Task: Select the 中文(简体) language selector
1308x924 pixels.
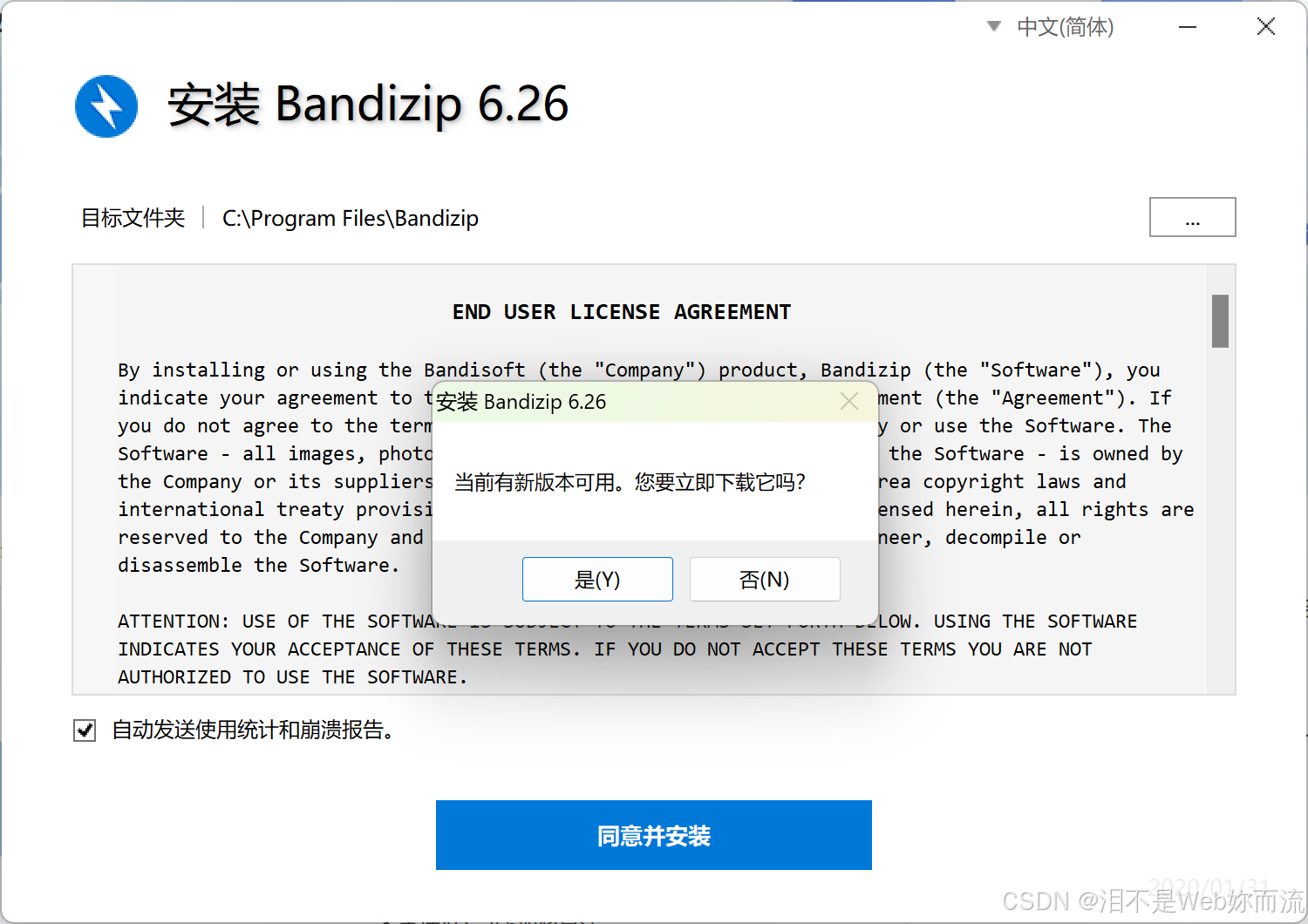Action: (1065, 27)
